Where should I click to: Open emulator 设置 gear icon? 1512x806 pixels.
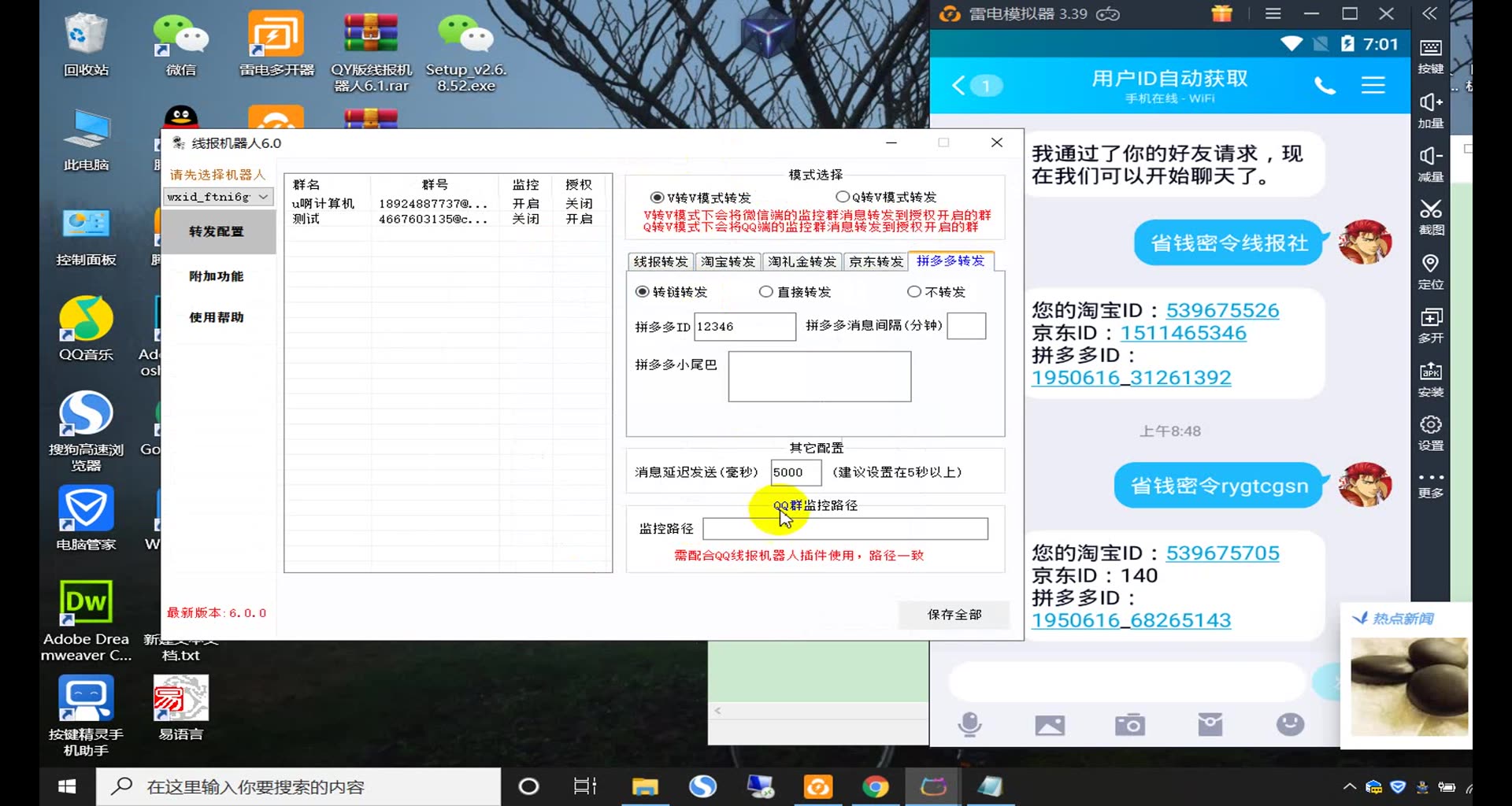click(1431, 433)
